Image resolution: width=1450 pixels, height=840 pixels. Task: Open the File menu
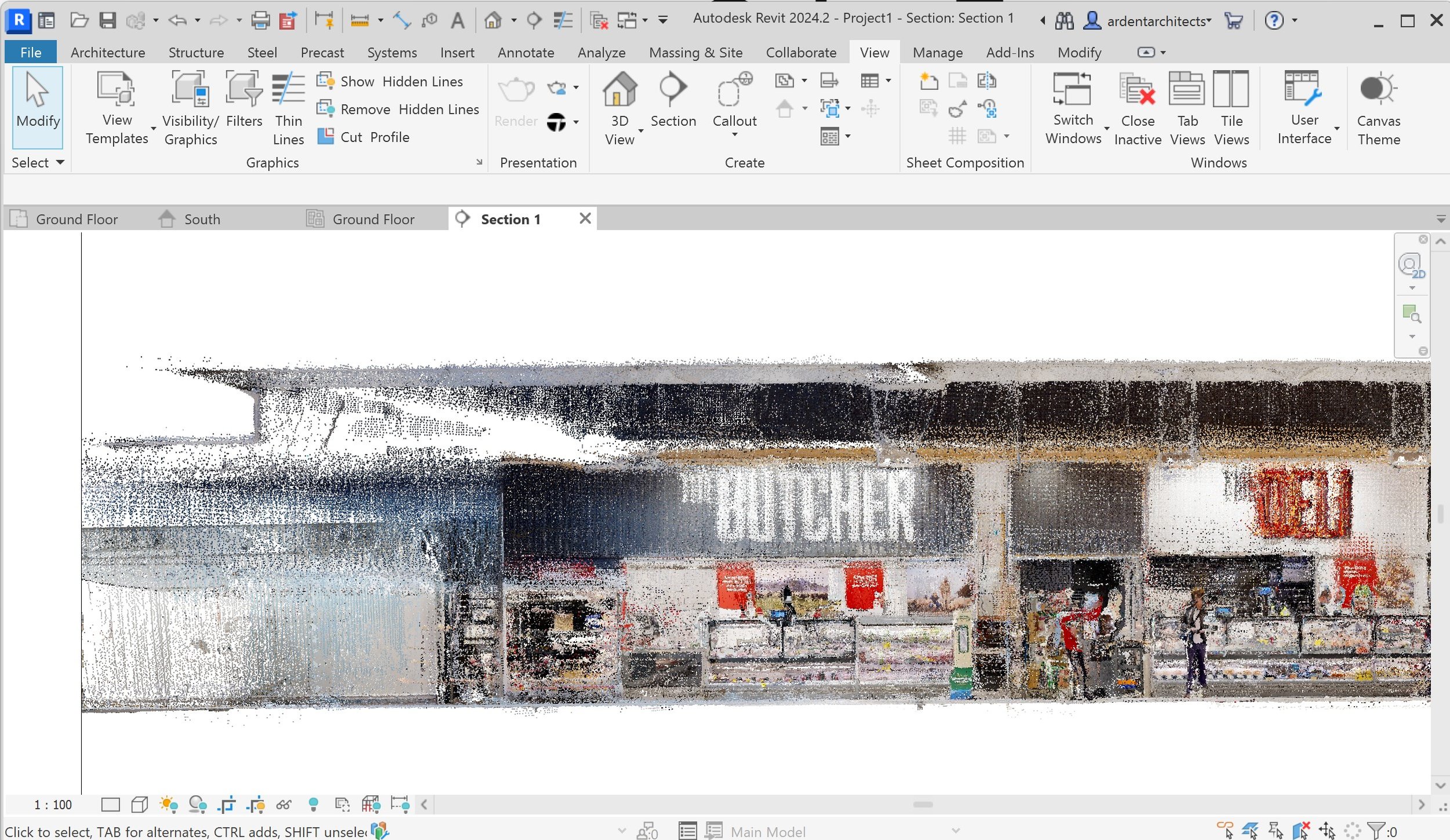click(31, 52)
